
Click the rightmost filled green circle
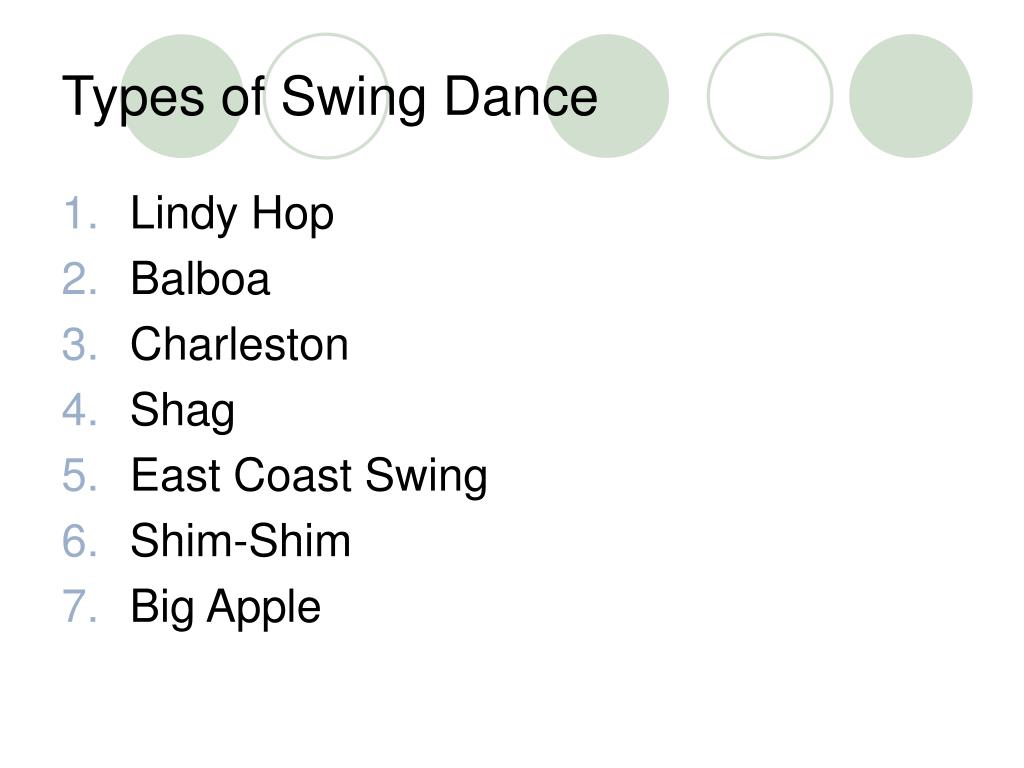point(910,96)
